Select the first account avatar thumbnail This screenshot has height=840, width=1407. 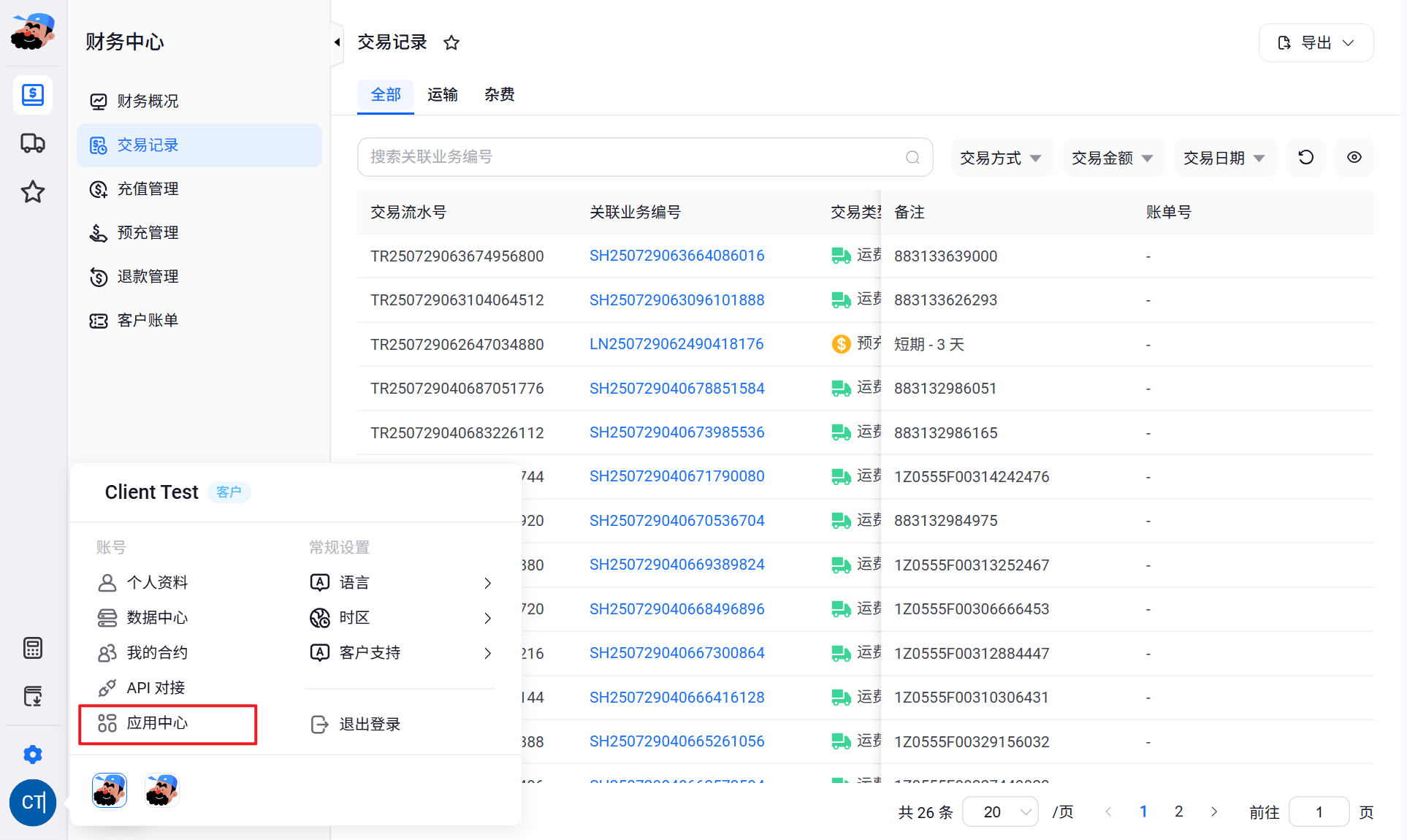pyautogui.click(x=110, y=790)
